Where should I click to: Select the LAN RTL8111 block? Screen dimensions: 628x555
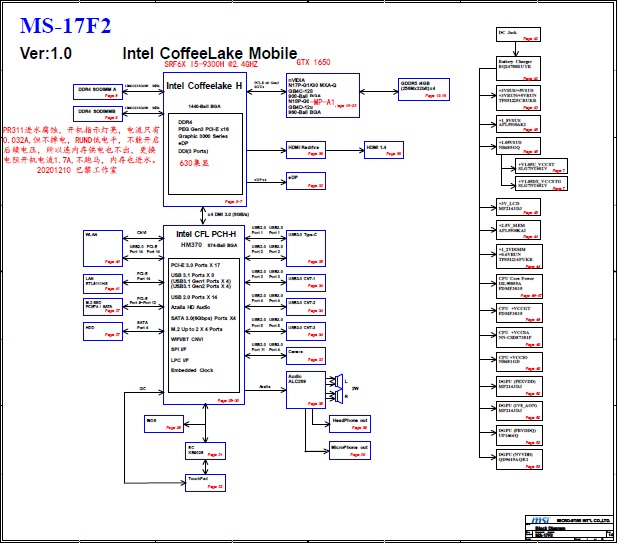click(x=103, y=284)
